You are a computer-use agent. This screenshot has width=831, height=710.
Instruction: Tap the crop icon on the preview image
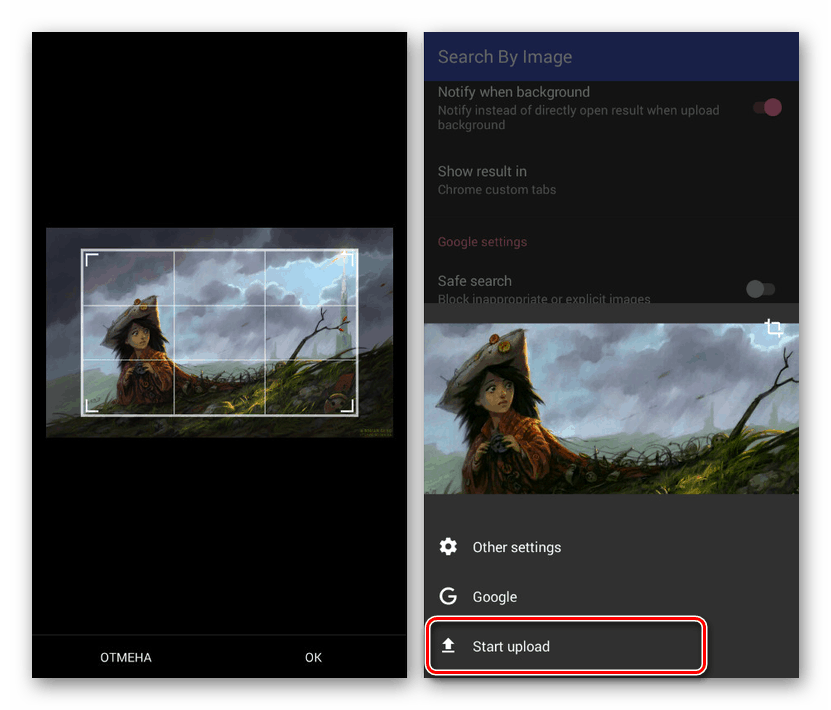click(x=774, y=328)
